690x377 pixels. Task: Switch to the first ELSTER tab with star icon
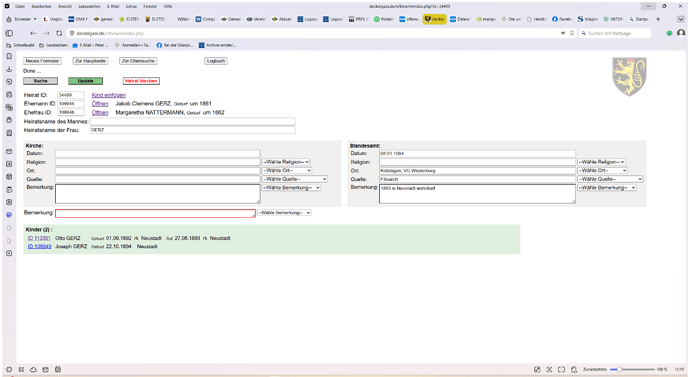coord(129,19)
